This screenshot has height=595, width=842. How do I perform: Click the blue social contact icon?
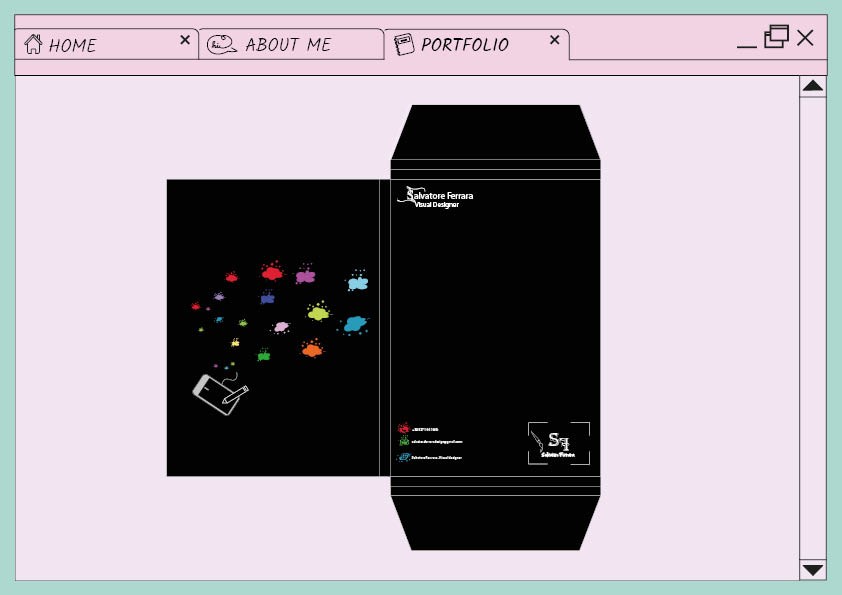403,457
